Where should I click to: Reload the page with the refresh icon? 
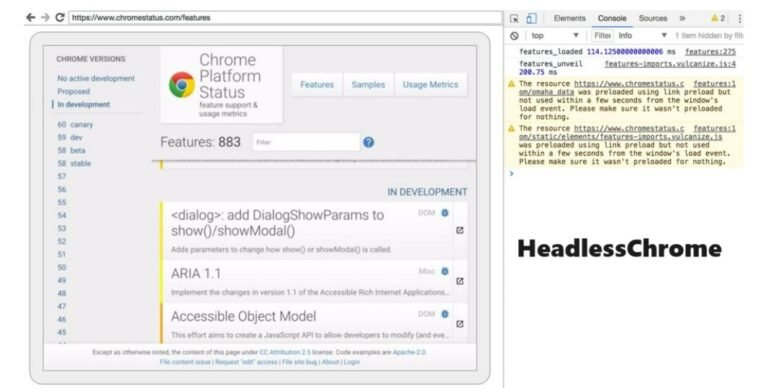pos(60,18)
